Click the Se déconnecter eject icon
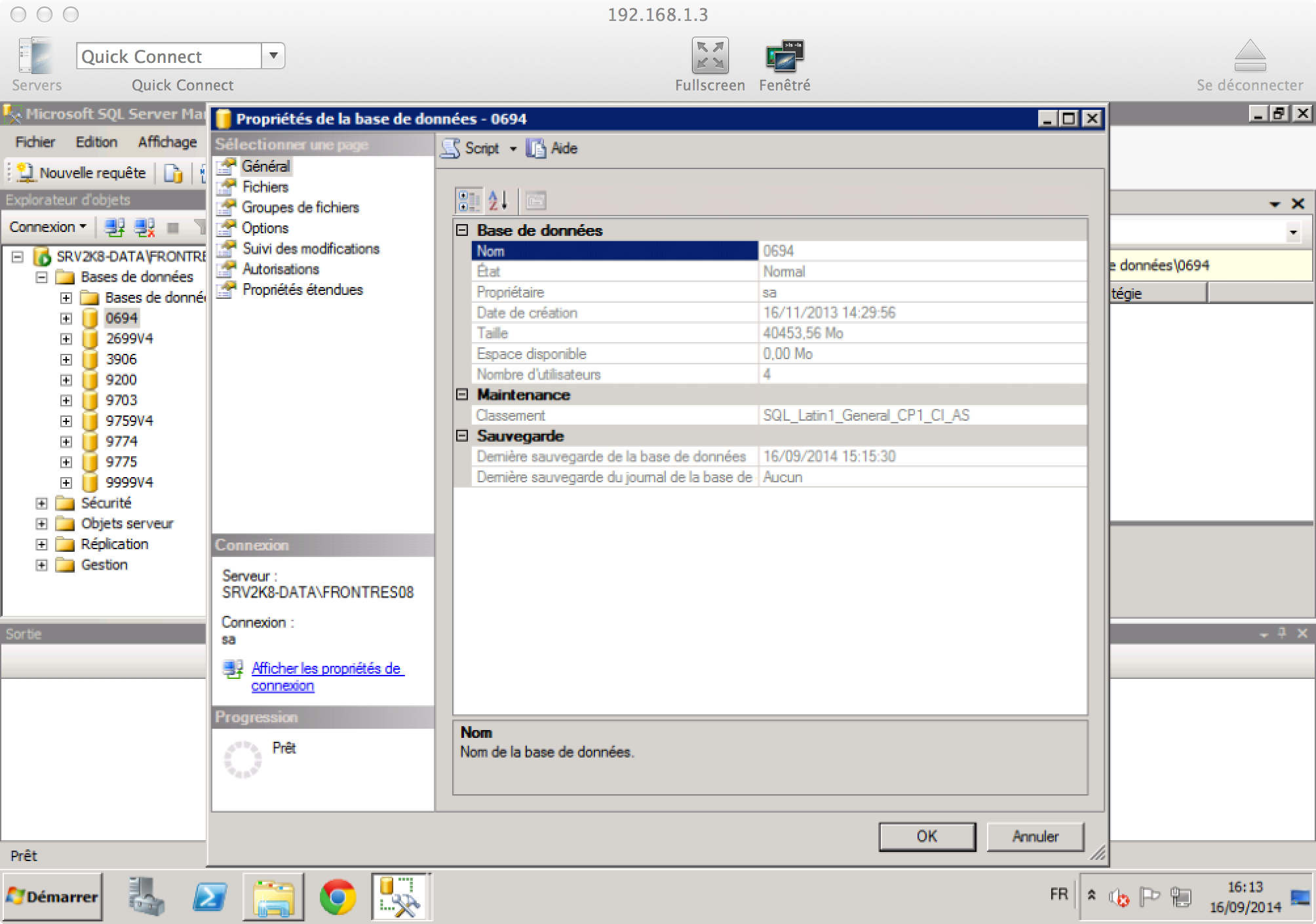The width and height of the screenshot is (1316, 924). point(1250,56)
